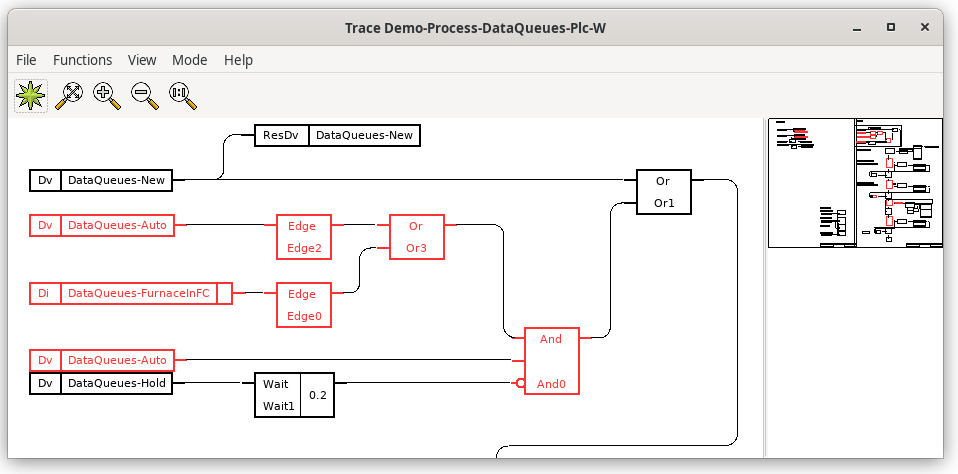Select the ResDv DataQueues-New block
Viewport: 958px width, 474px height.
(336, 136)
